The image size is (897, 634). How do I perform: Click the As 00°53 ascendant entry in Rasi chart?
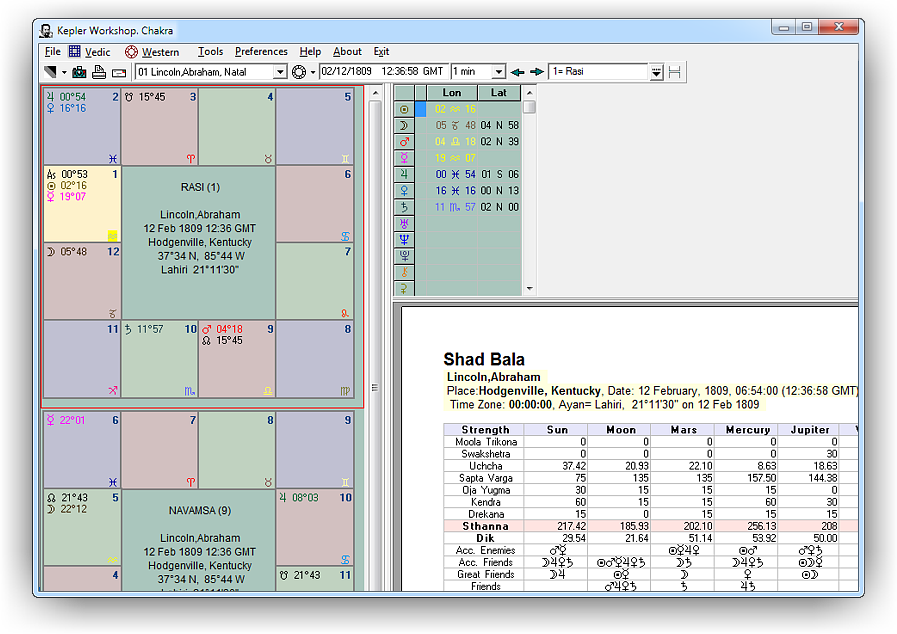pos(68,175)
